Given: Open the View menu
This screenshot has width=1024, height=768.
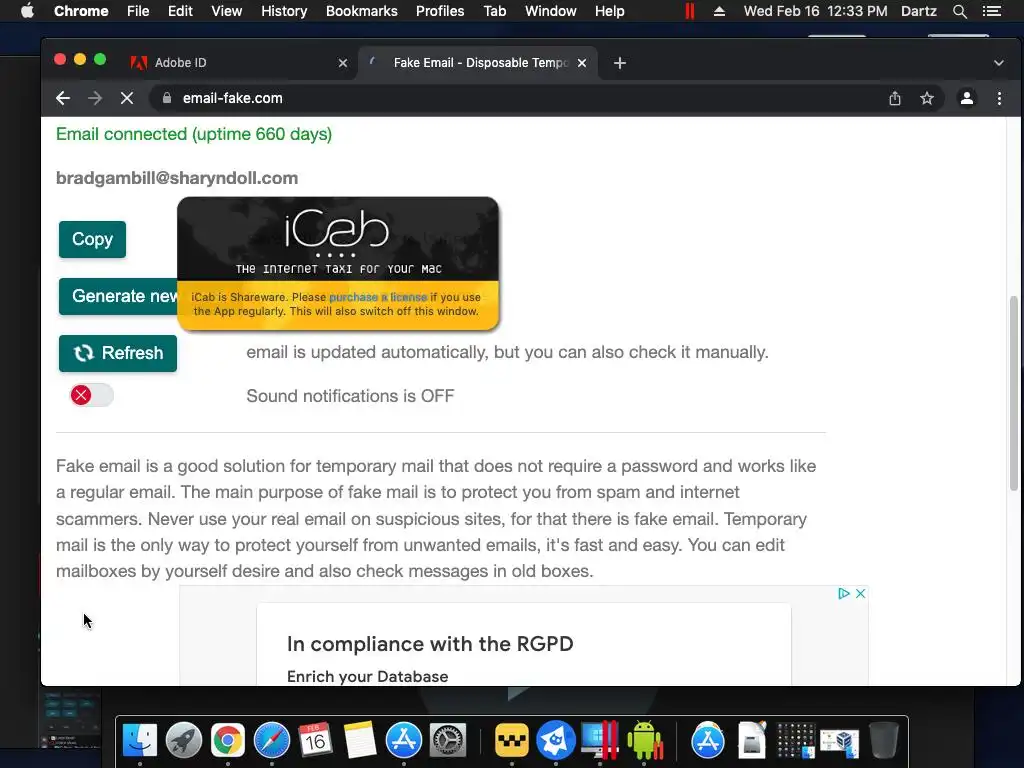Looking at the screenshot, I should [x=227, y=11].
